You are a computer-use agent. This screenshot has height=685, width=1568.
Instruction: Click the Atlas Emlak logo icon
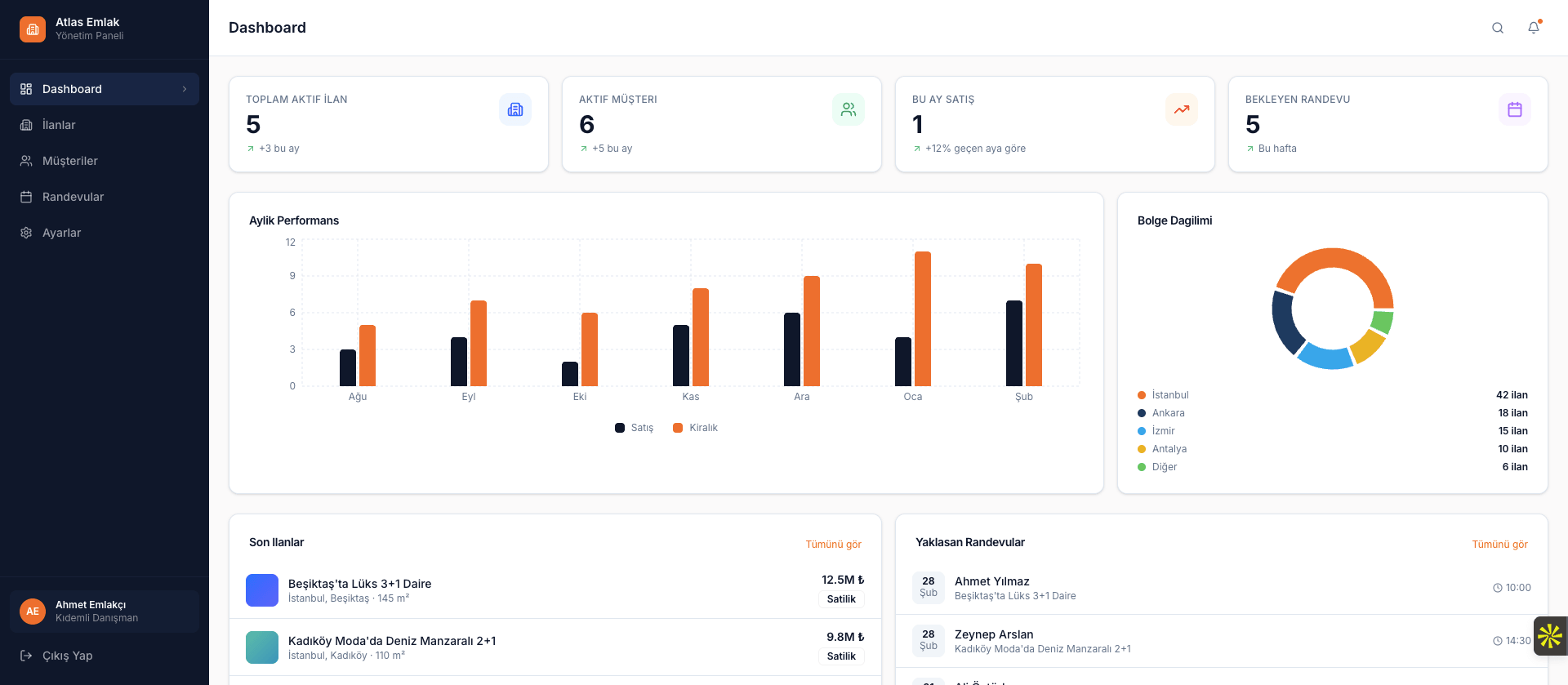[x=33, y=29]
